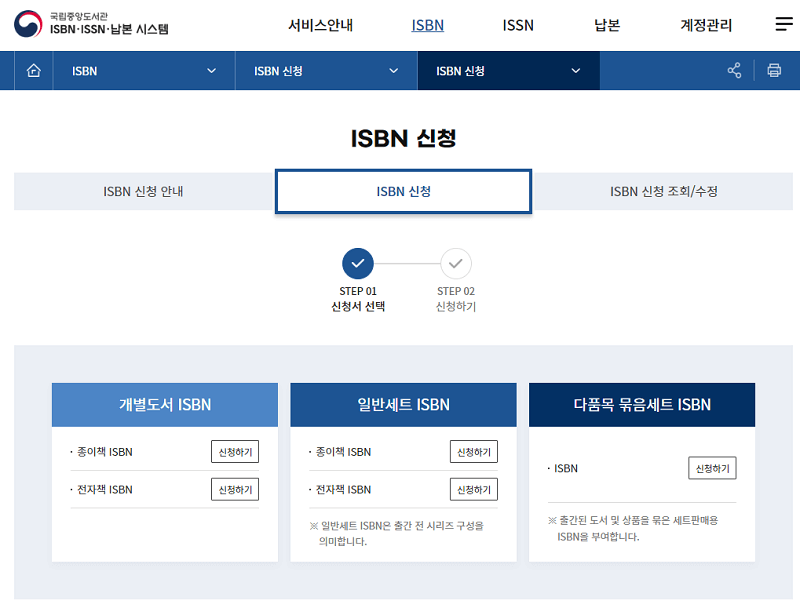
Task: Click the share icon on the navigation bar
Action: pyautogui.click(x=733, y=71)
